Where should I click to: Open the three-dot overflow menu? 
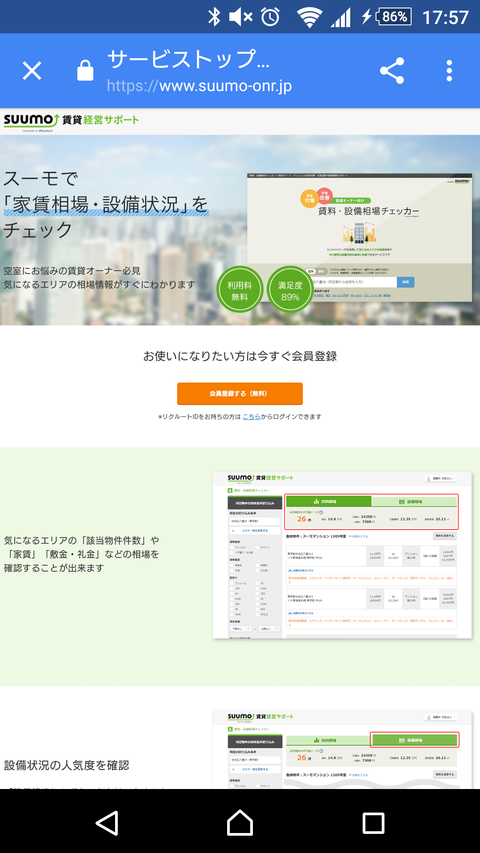click(x=449, y=71)
